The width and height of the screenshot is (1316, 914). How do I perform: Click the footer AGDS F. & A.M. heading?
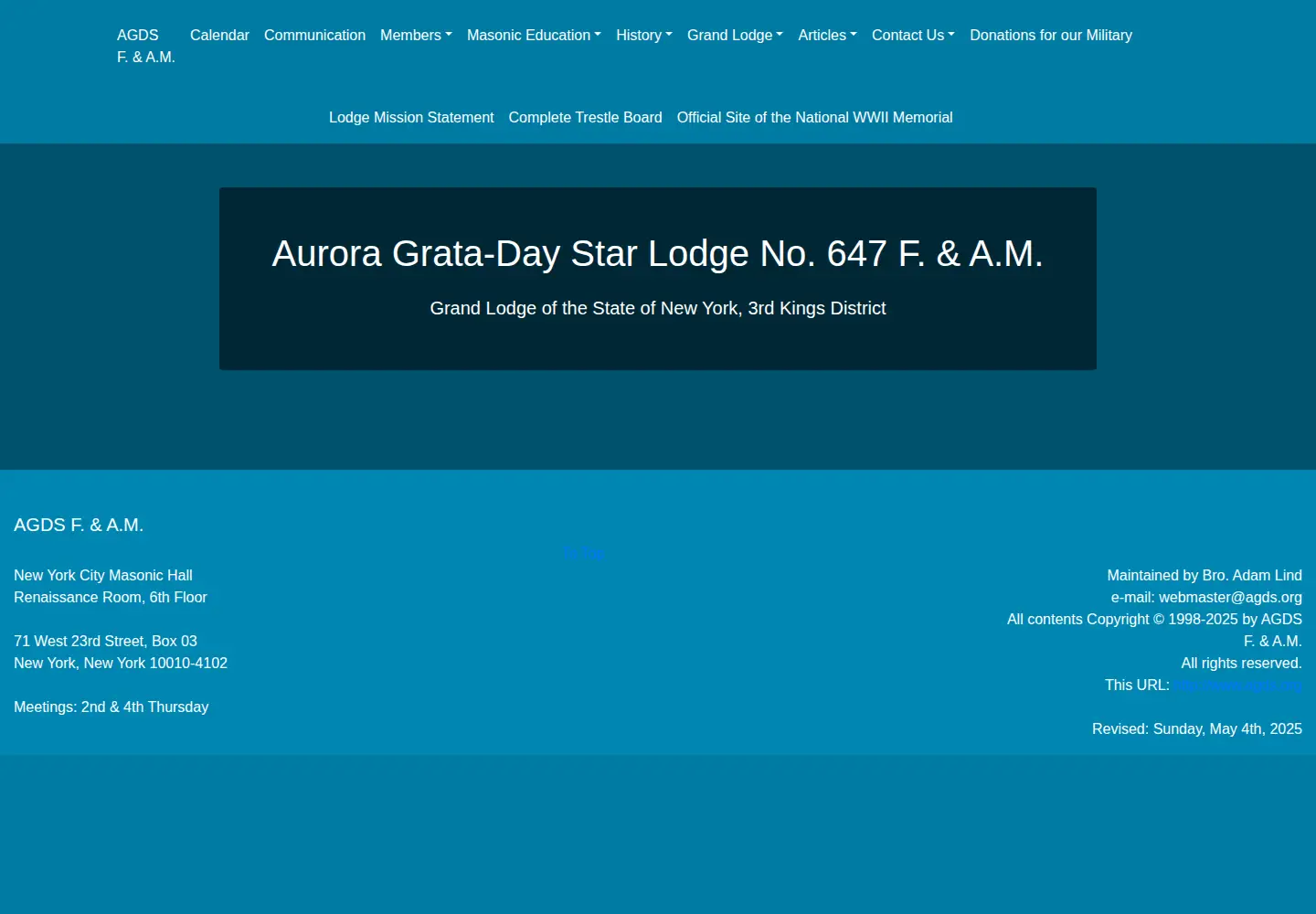pyautogui.click(x=79, y=525)
